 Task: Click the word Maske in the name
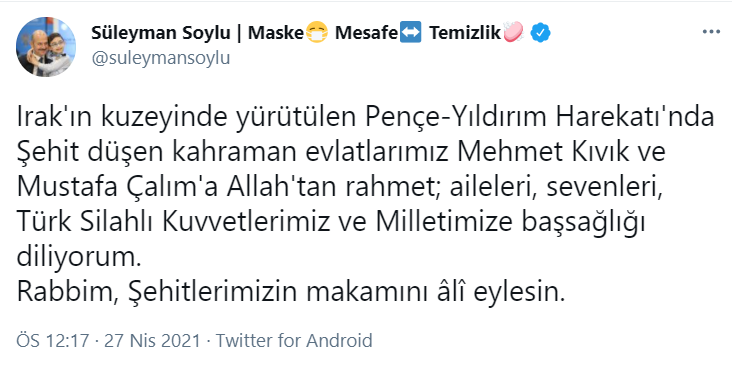pos(276,33)
